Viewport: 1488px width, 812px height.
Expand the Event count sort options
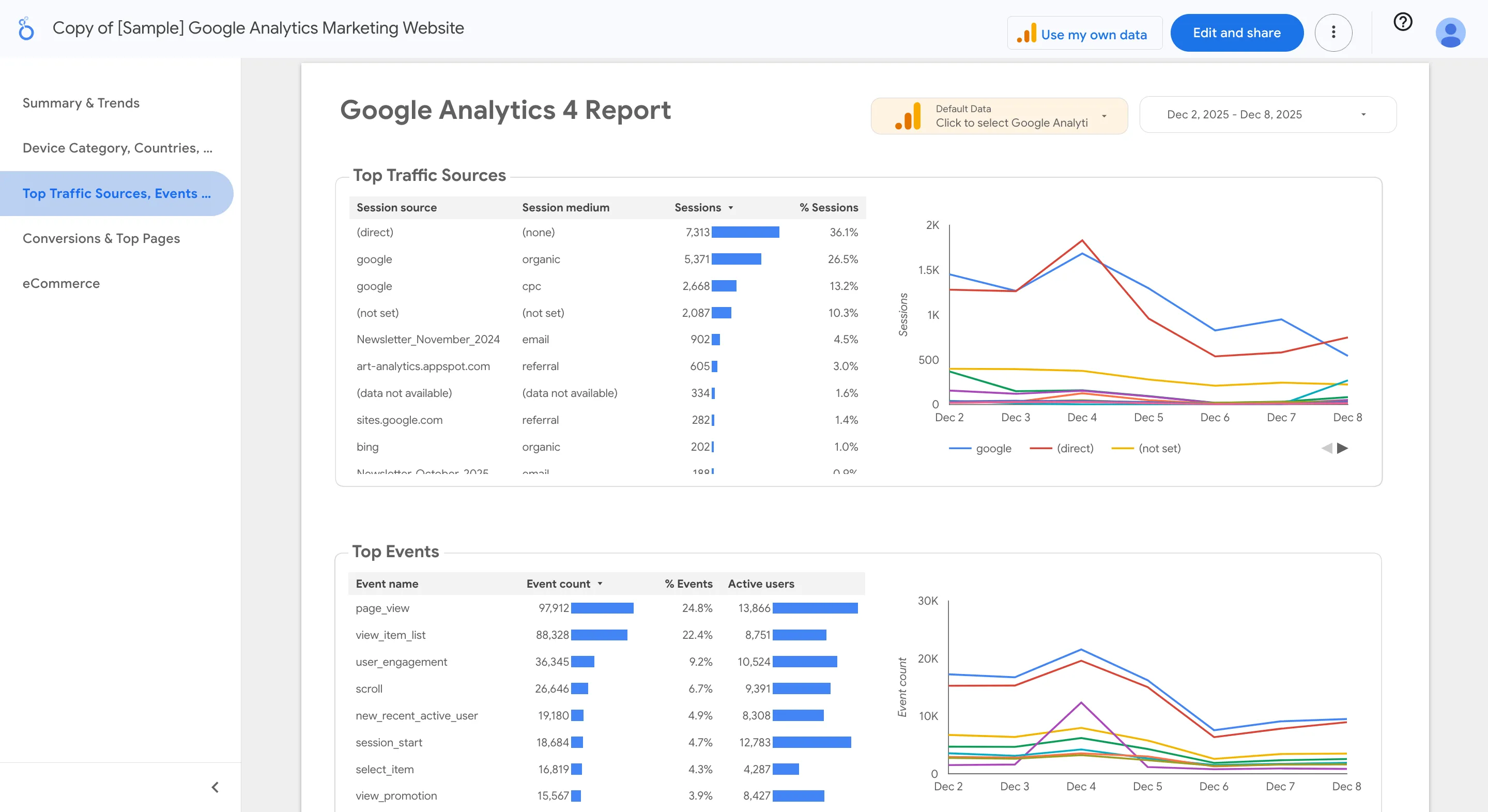(x=601, y=584)
